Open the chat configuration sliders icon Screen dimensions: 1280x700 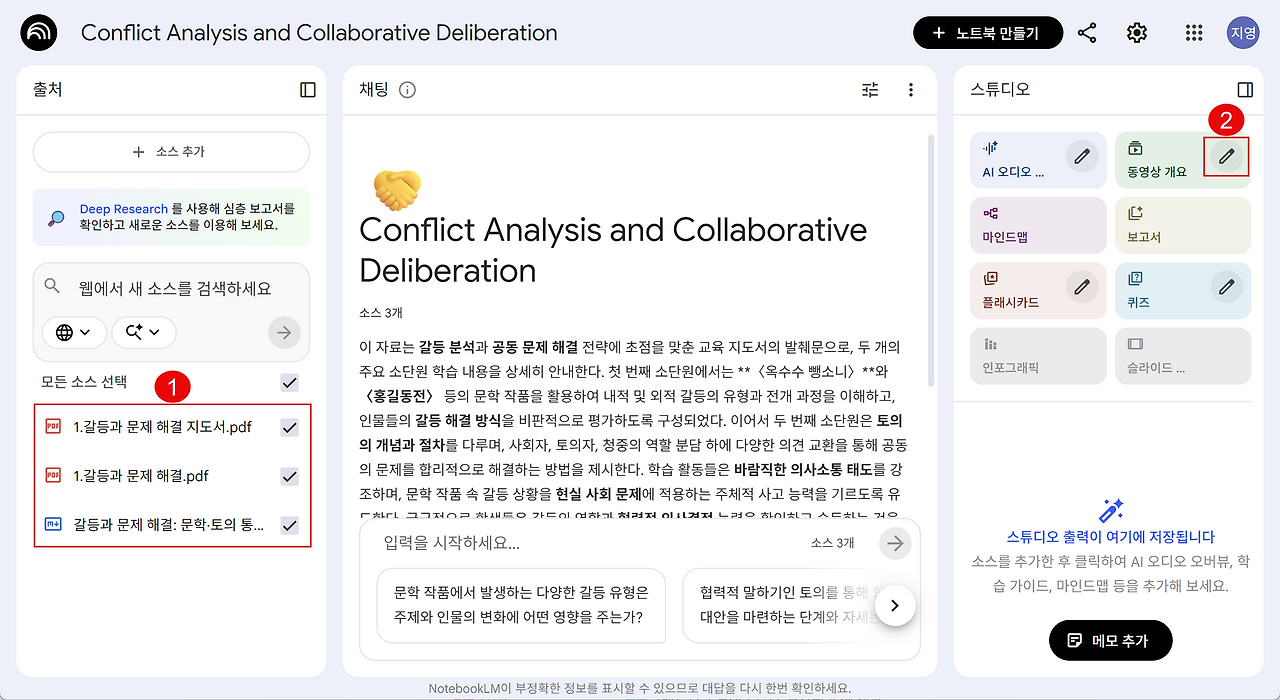pyautogui.click(x=870, y=90)
